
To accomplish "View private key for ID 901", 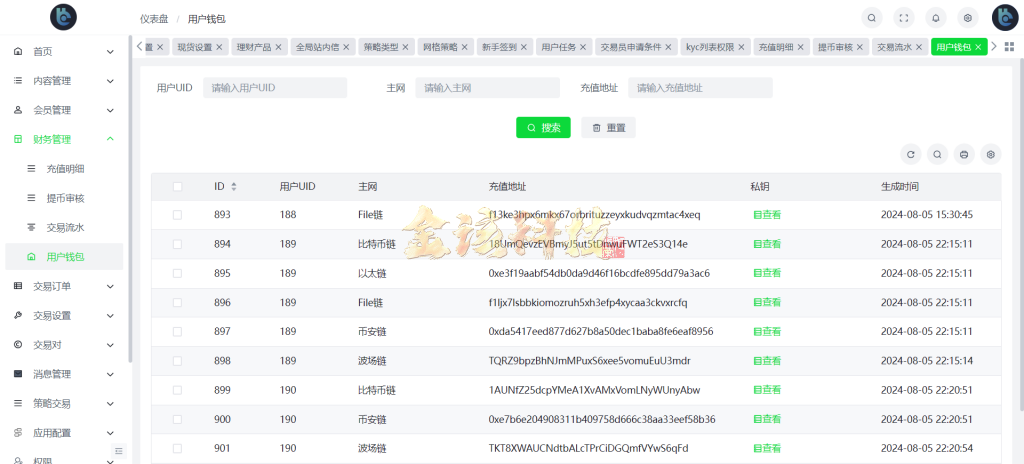I will click(x=767, y=448).
